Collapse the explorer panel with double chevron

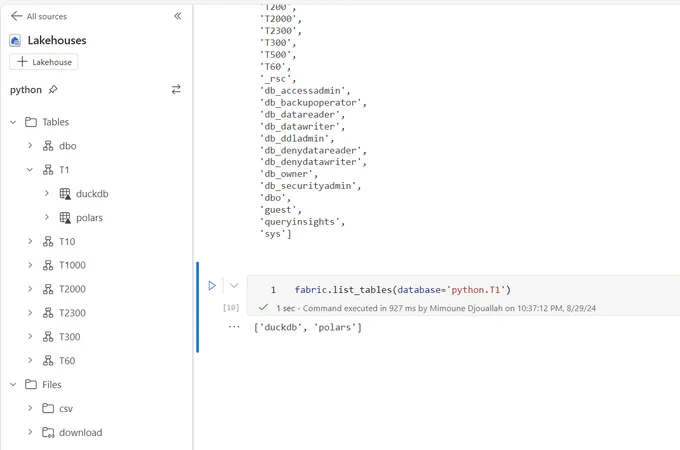click(x=178, y=16)
